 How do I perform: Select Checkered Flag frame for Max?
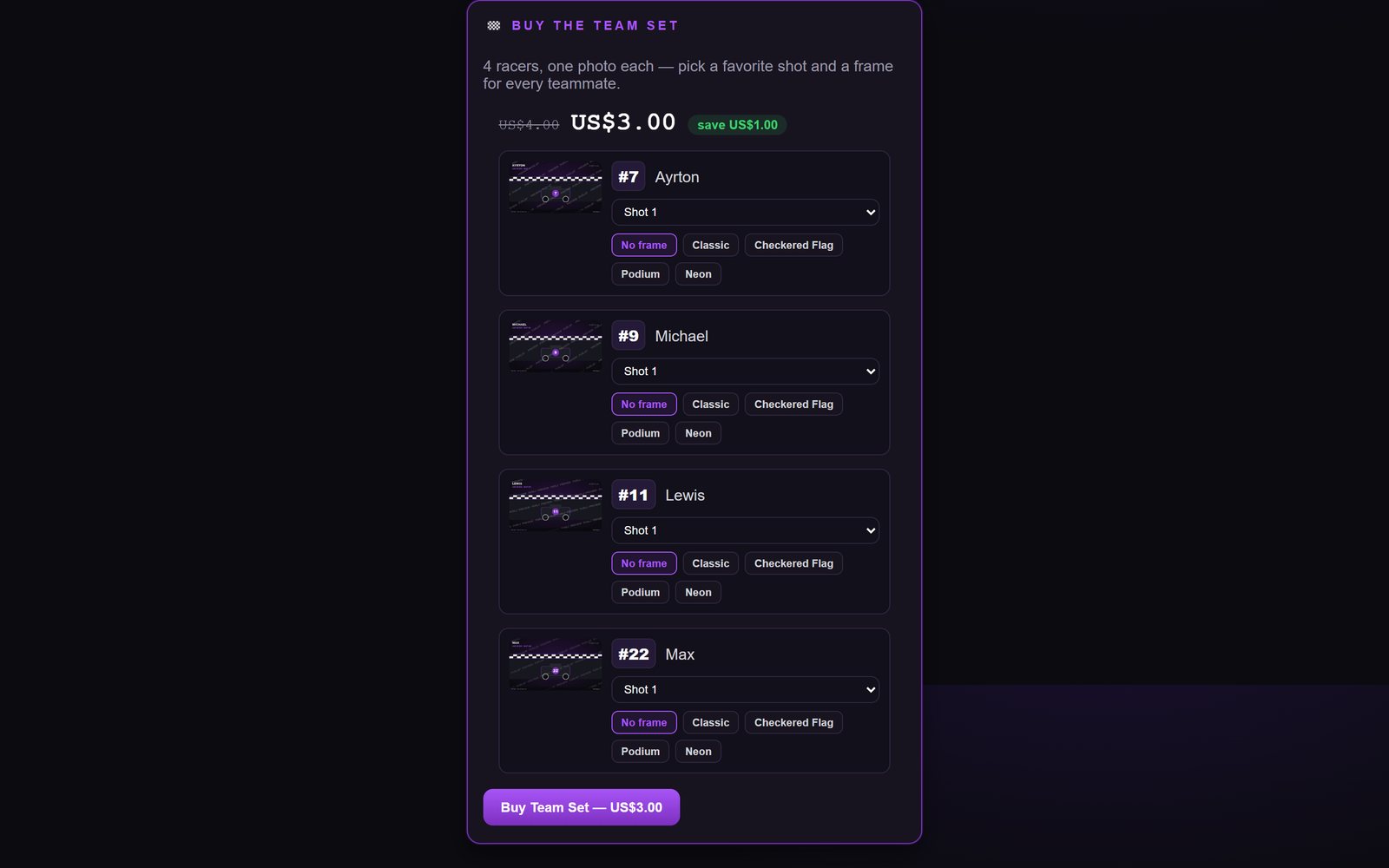coord(793,723)
